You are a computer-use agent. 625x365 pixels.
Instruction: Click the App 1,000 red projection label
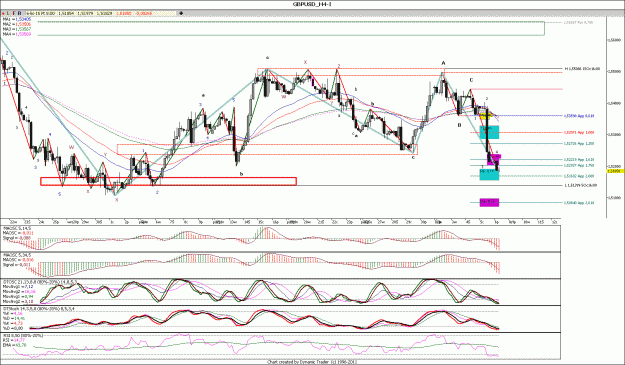click(x=579, y=132)
